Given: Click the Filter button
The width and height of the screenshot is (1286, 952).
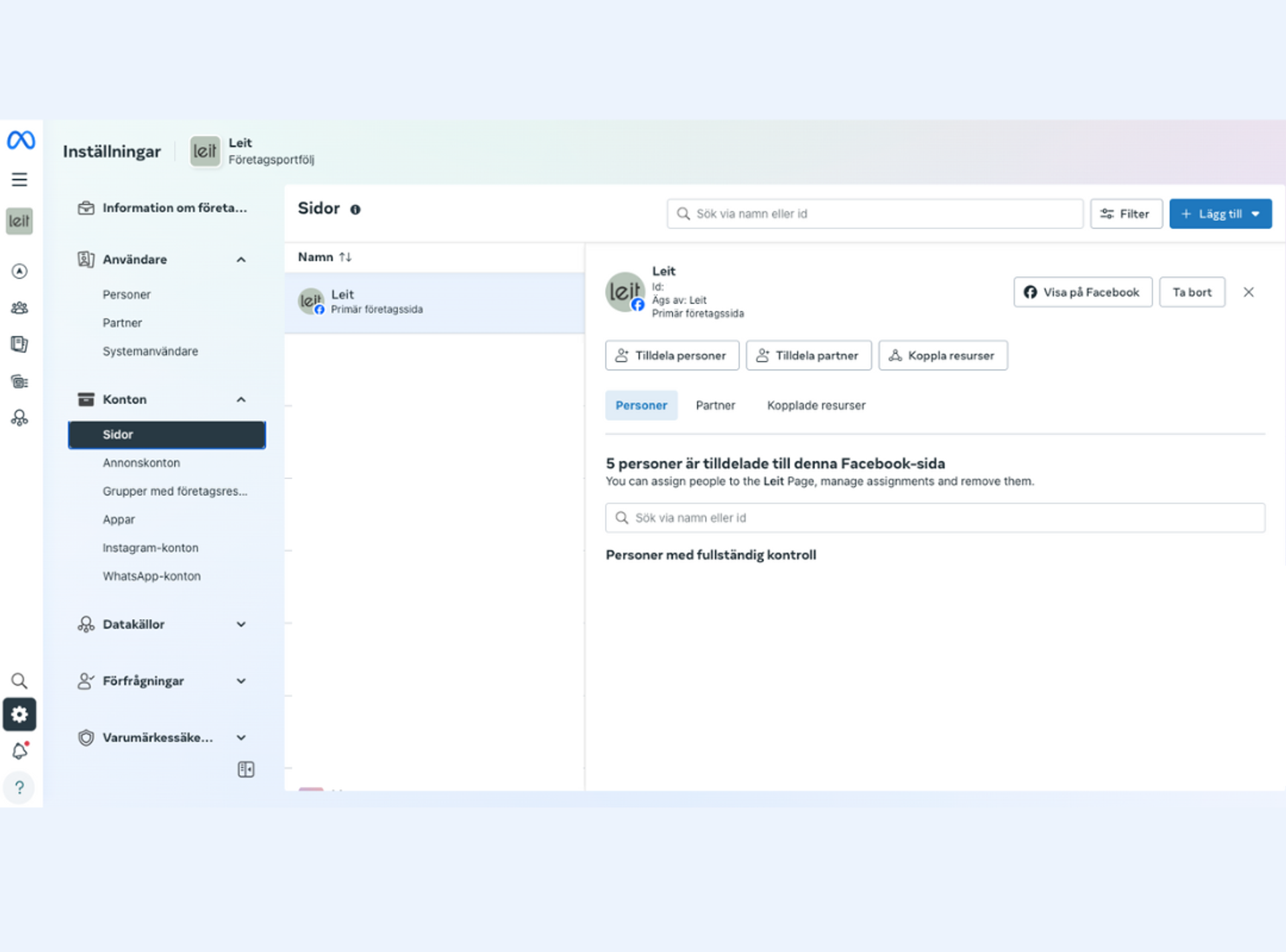Looking at the screenshot, I should (x=1126, y=214).
